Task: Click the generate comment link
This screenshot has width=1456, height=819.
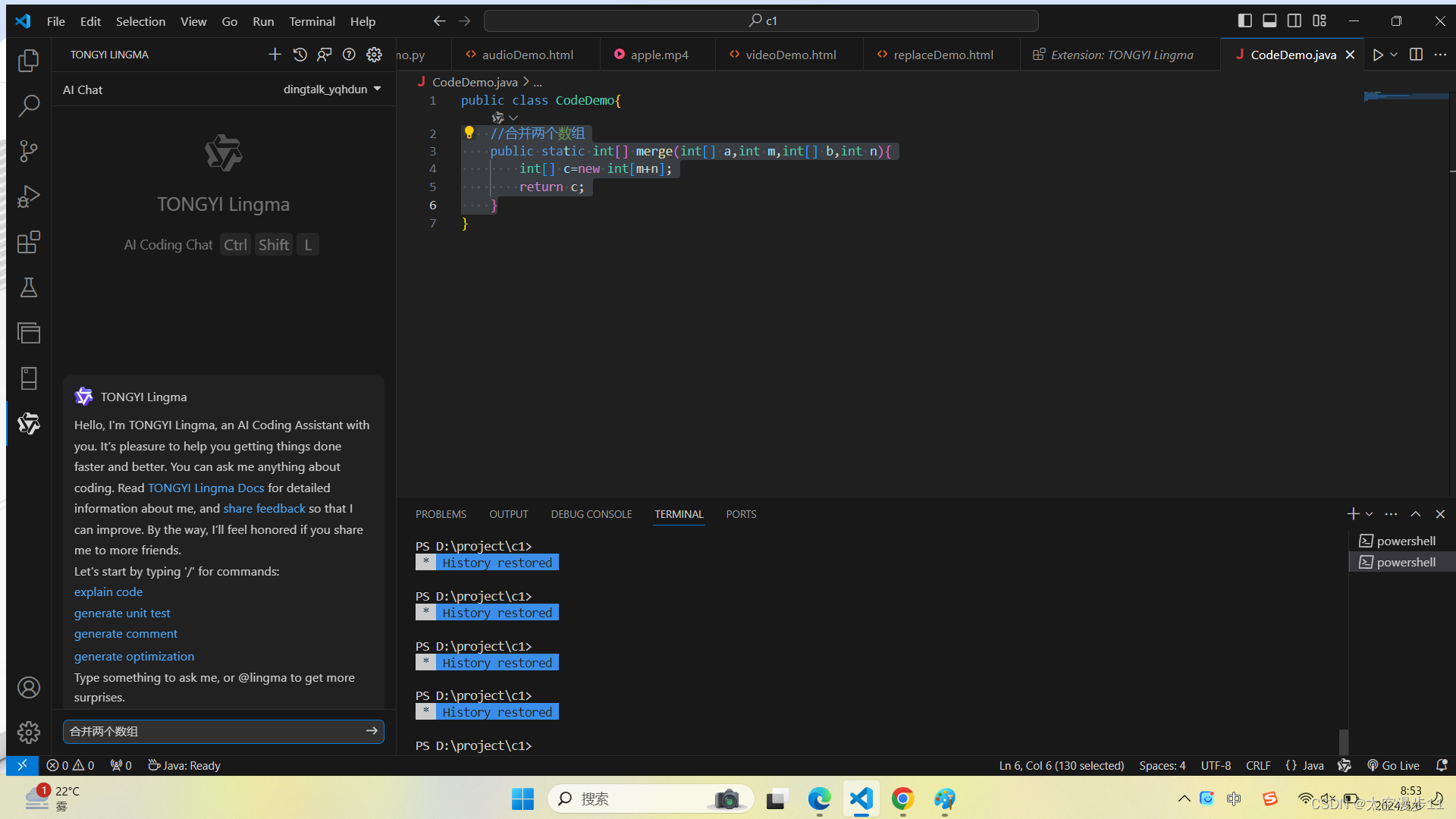Action: [x=126, y=633]
